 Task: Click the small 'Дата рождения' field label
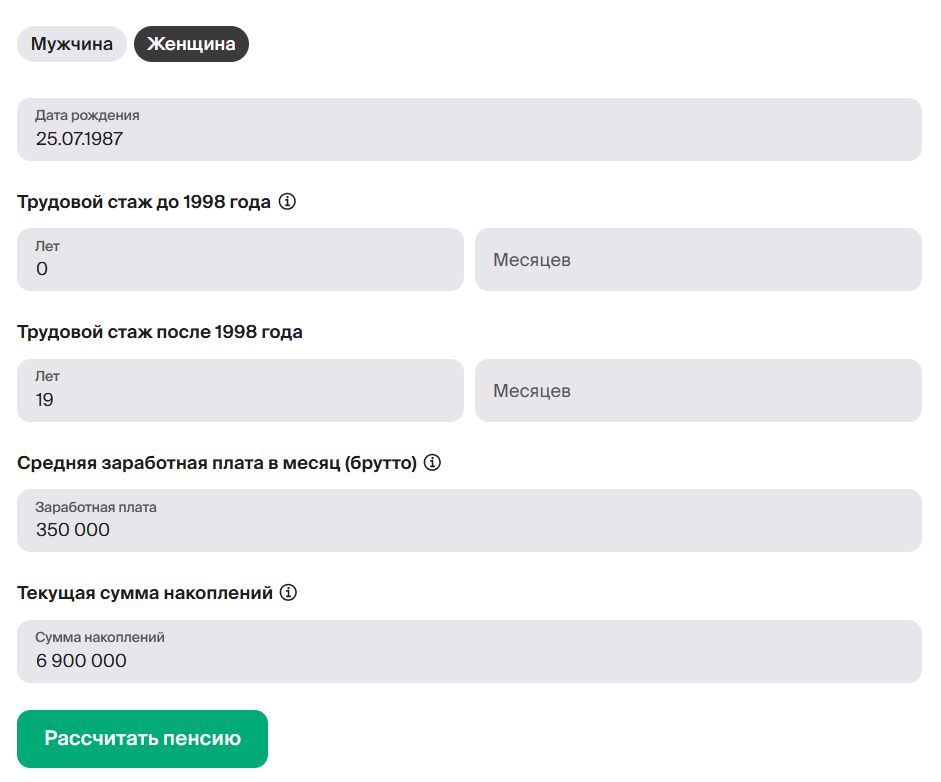87,115
